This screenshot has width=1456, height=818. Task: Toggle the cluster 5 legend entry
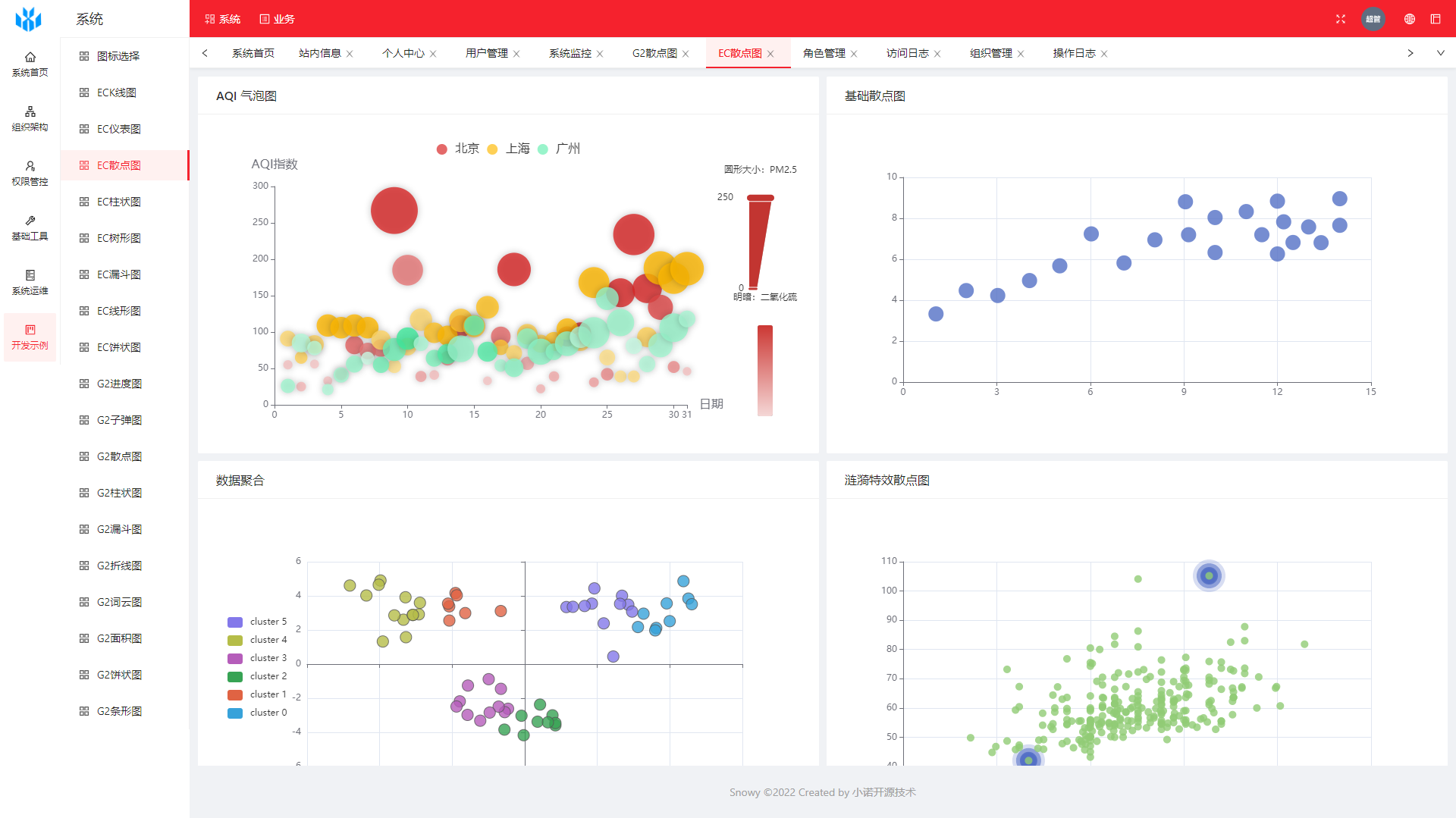258,622
